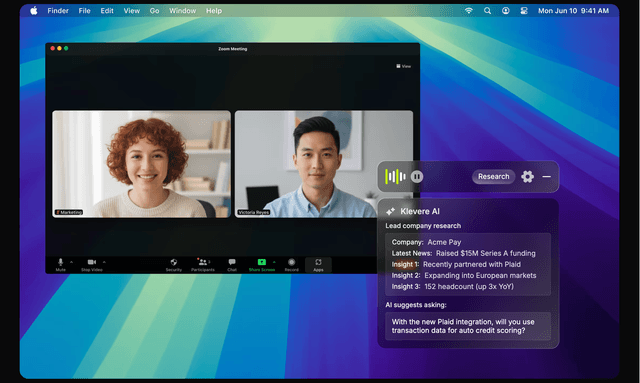
Task: Pause Klevere listening
Action: [x=417, y=176]
